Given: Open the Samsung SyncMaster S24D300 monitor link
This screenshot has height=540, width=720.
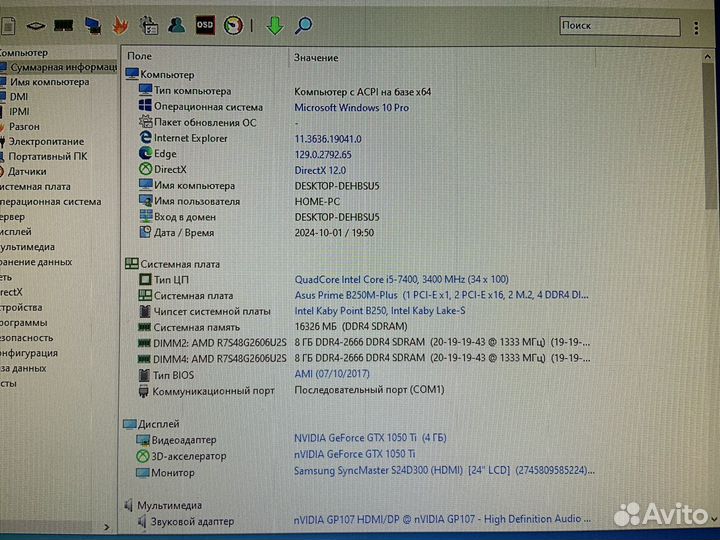Looking at the screenshot, I should tap(444, 471).
